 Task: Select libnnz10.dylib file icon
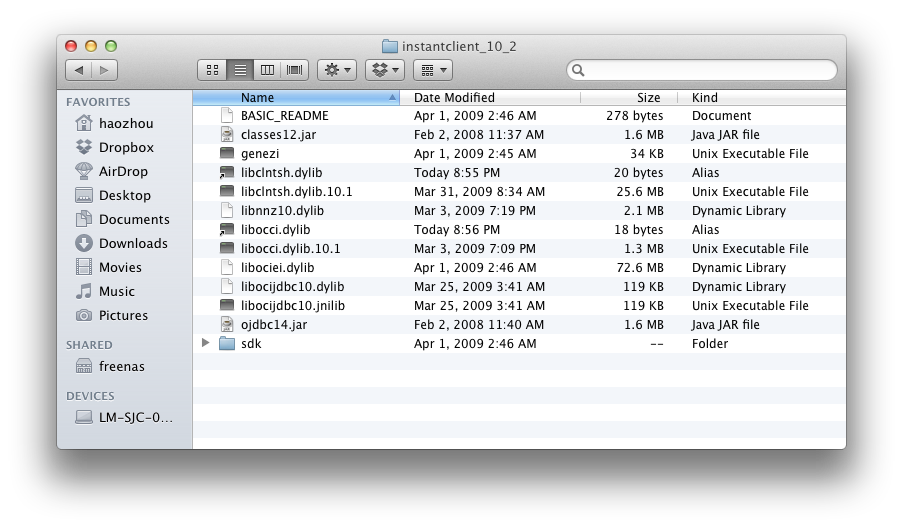point(227,210)
